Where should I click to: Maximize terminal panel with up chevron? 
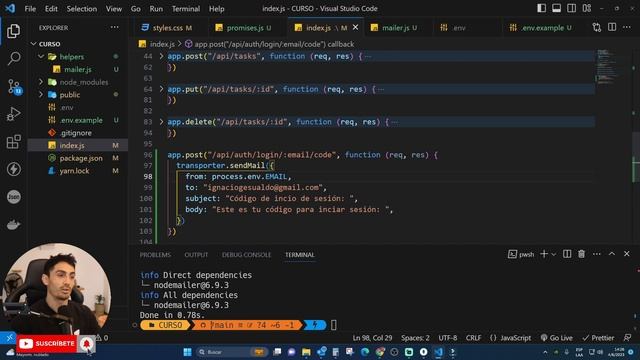point(612,254)
